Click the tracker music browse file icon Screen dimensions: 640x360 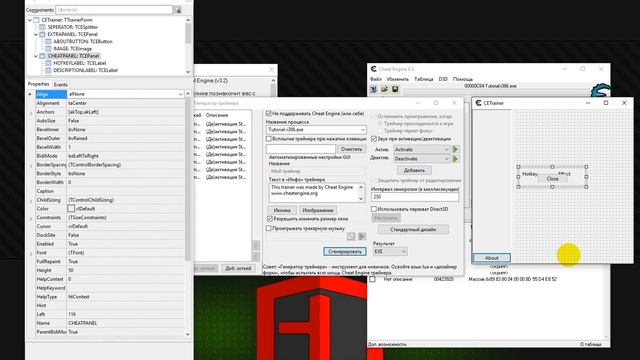[x=351, y=236]
